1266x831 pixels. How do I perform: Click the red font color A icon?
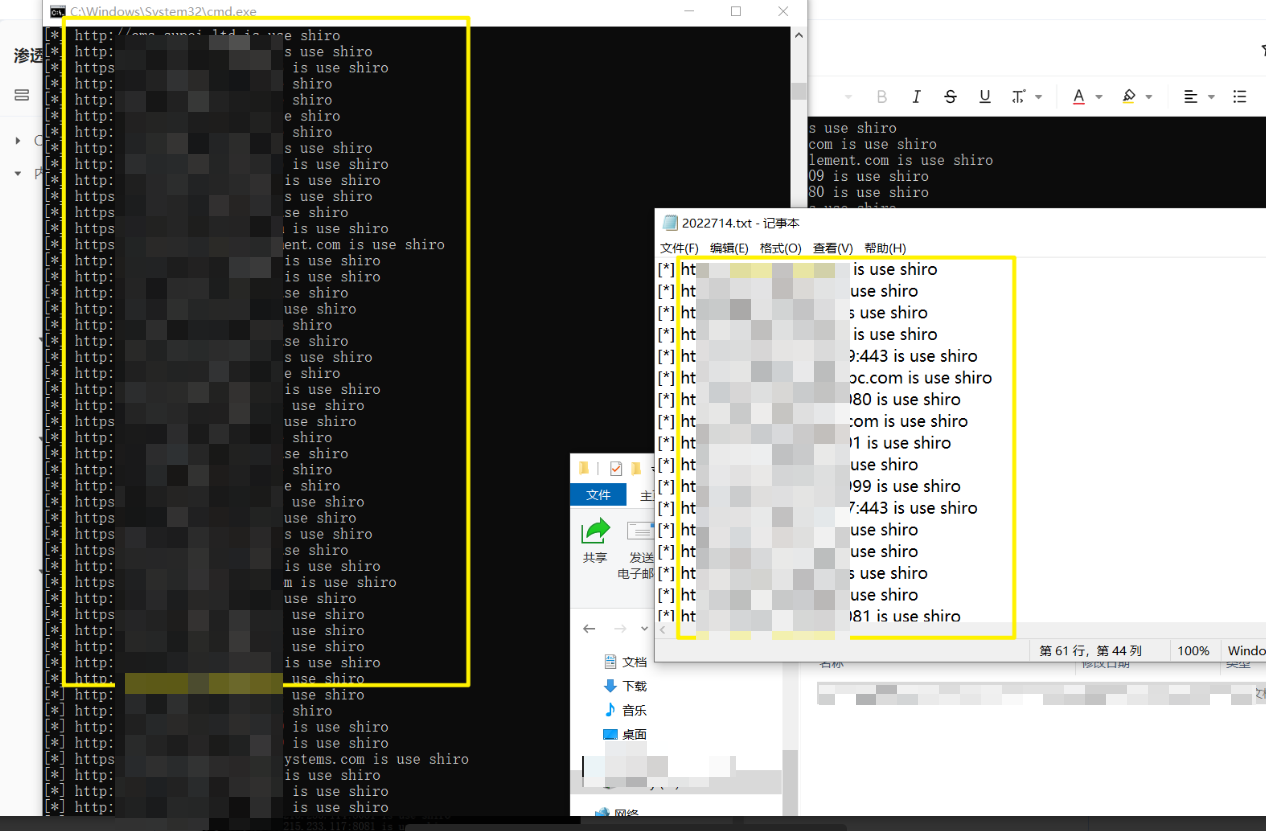pos(1079,97)
